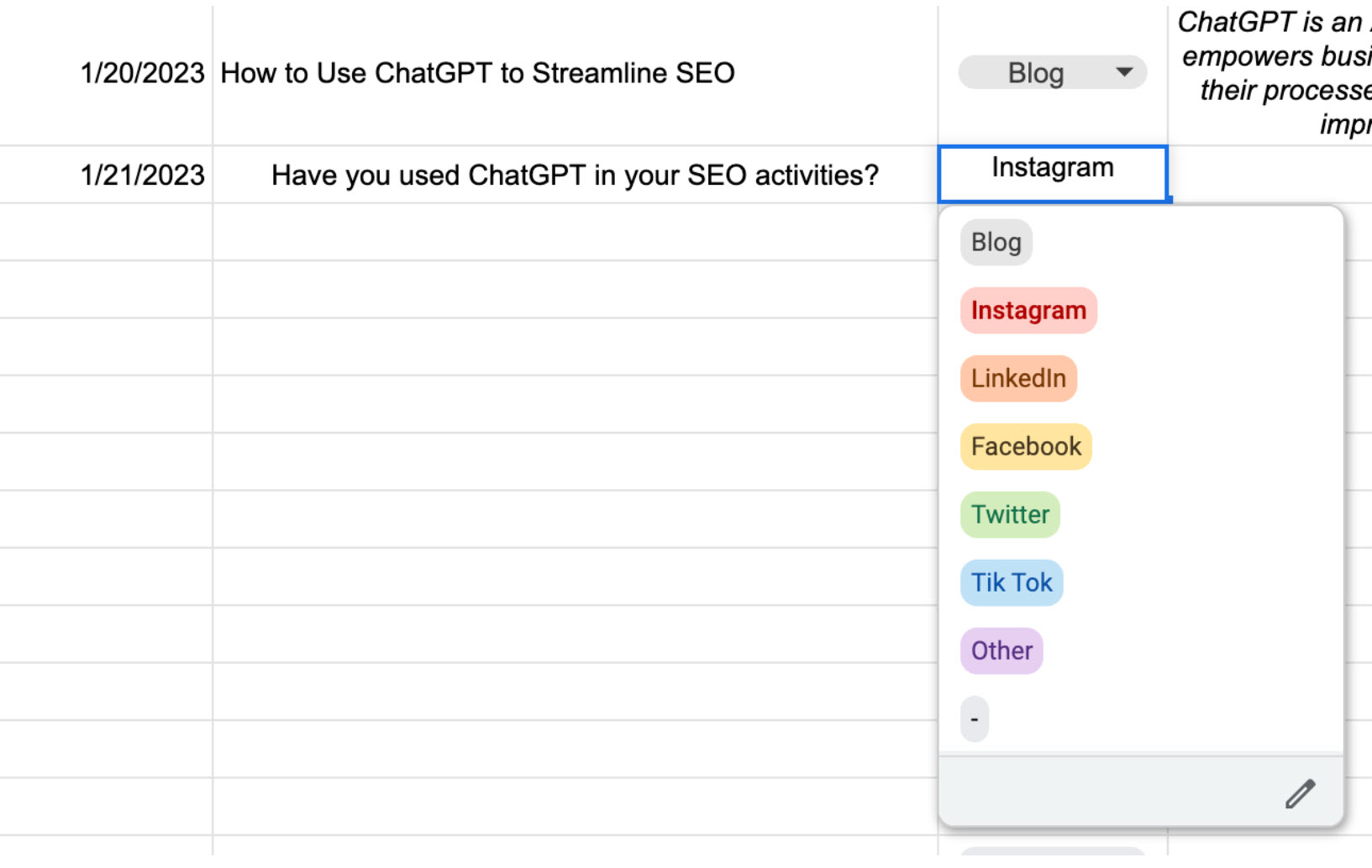The image size is (1372, 868).
Task: Click 'Have you used ChatGPT' question cell
Action: pos(576,175)
